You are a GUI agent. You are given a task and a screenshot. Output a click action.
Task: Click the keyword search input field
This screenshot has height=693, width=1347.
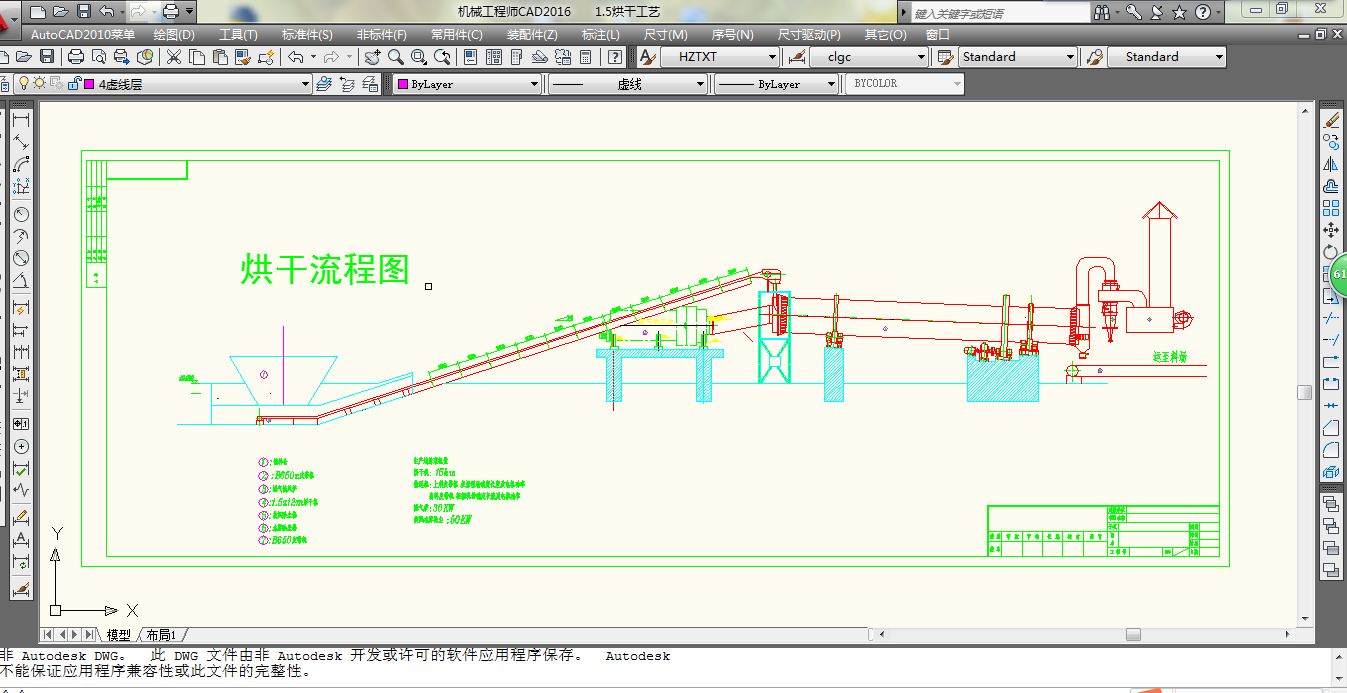(1001, 13)
